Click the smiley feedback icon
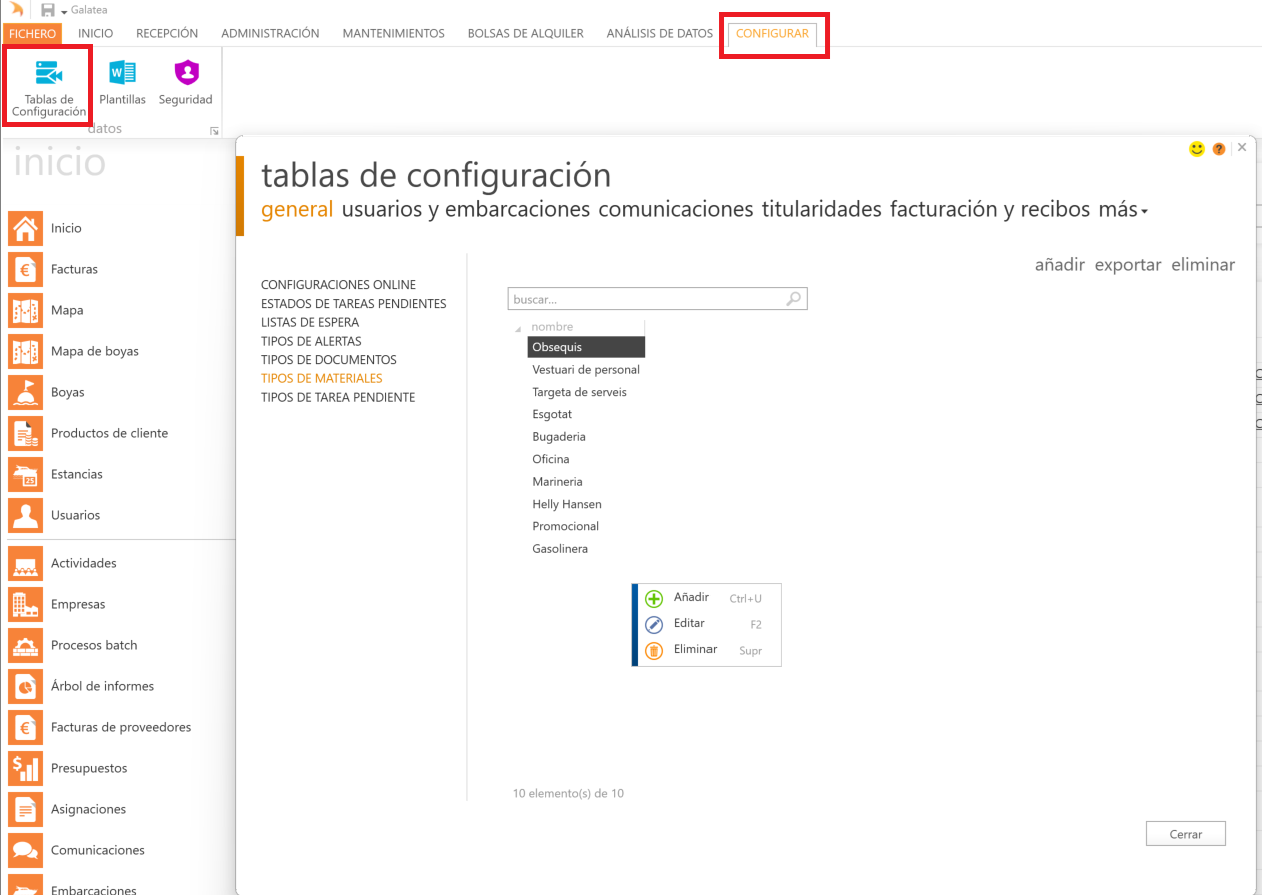The height and width of the screenshot is (895, 1262). [x=1196, y=149]
